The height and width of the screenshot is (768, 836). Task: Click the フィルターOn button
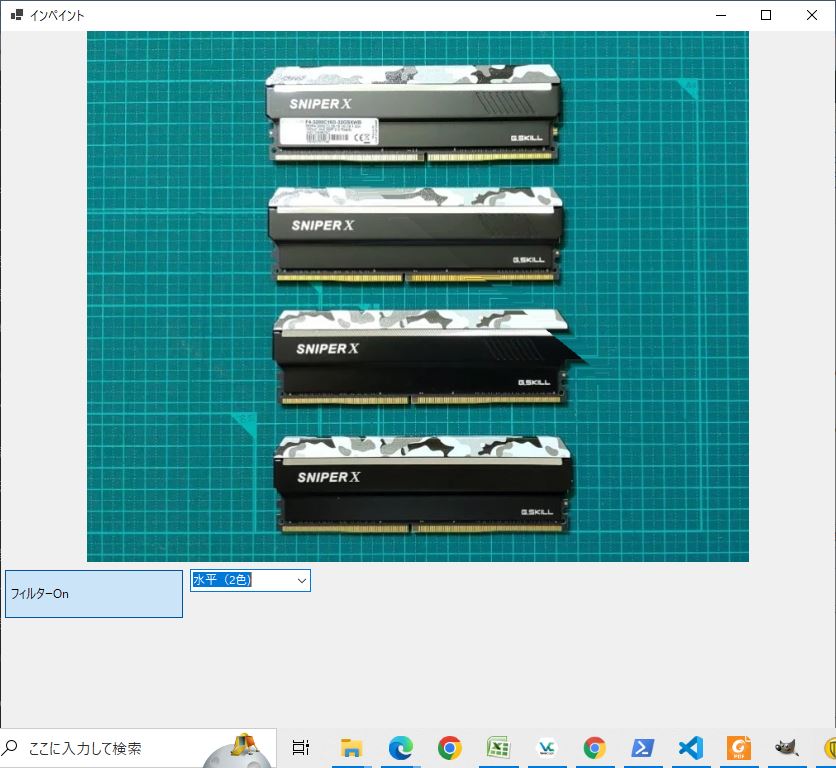[x=94, y=594]
